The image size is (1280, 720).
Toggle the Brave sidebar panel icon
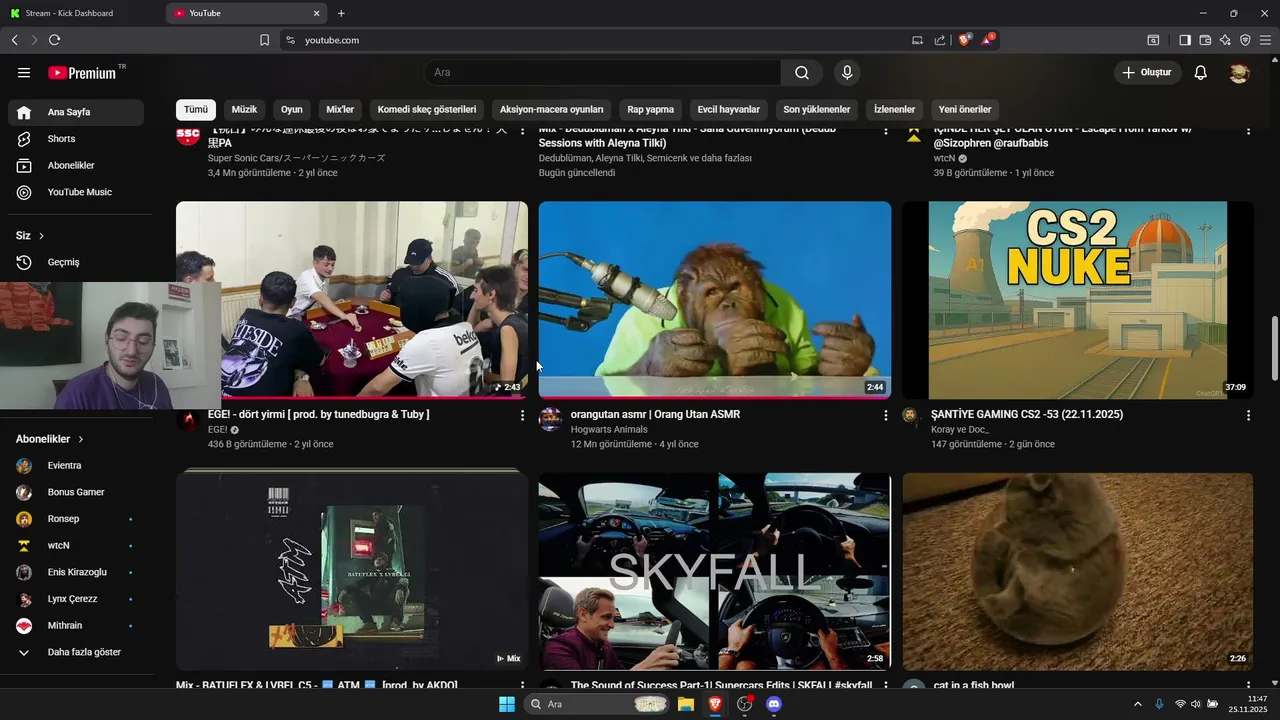click(x=1184, y=40)
